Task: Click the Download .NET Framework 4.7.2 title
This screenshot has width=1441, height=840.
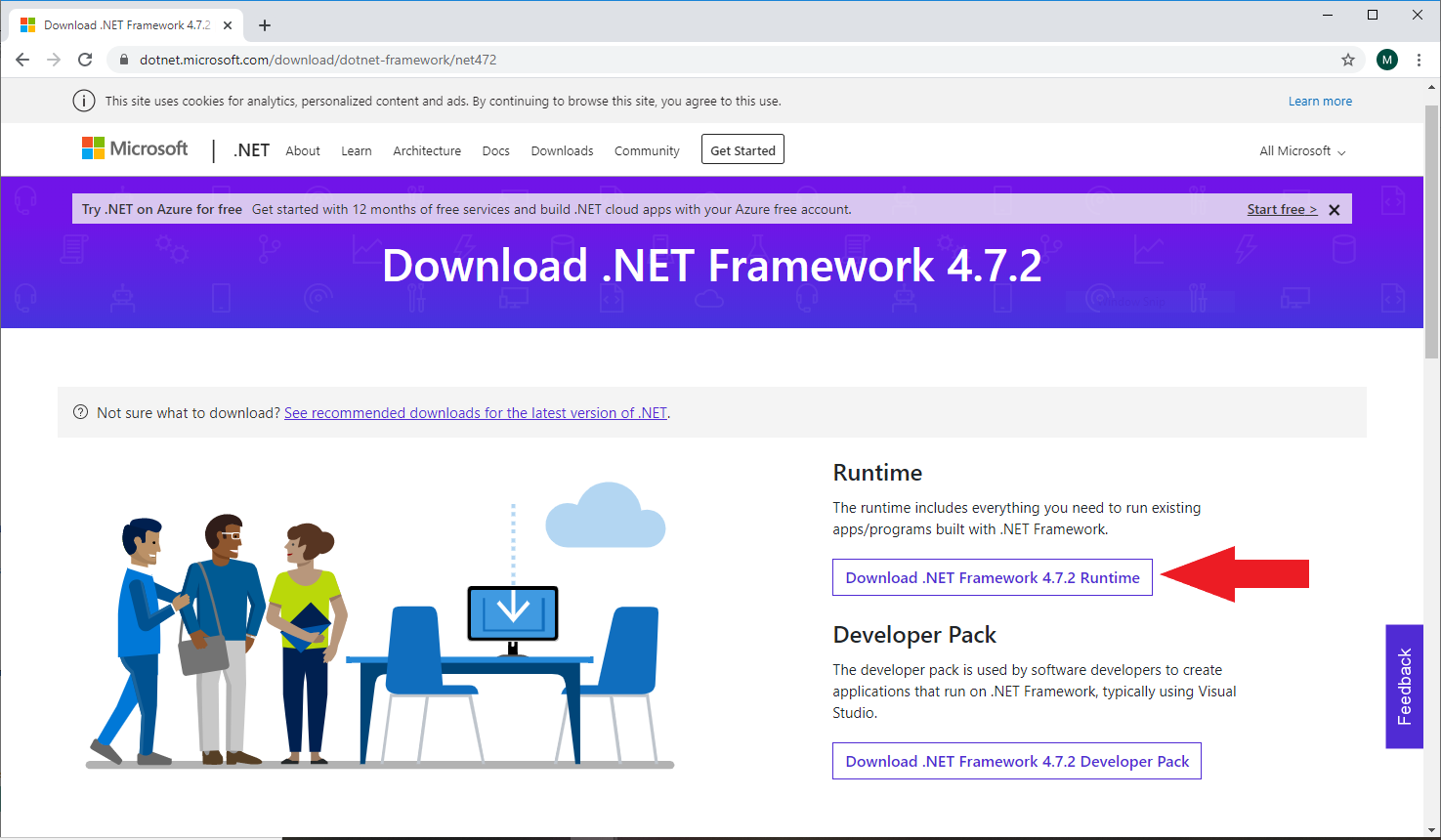Action: (x=712, y=266)
